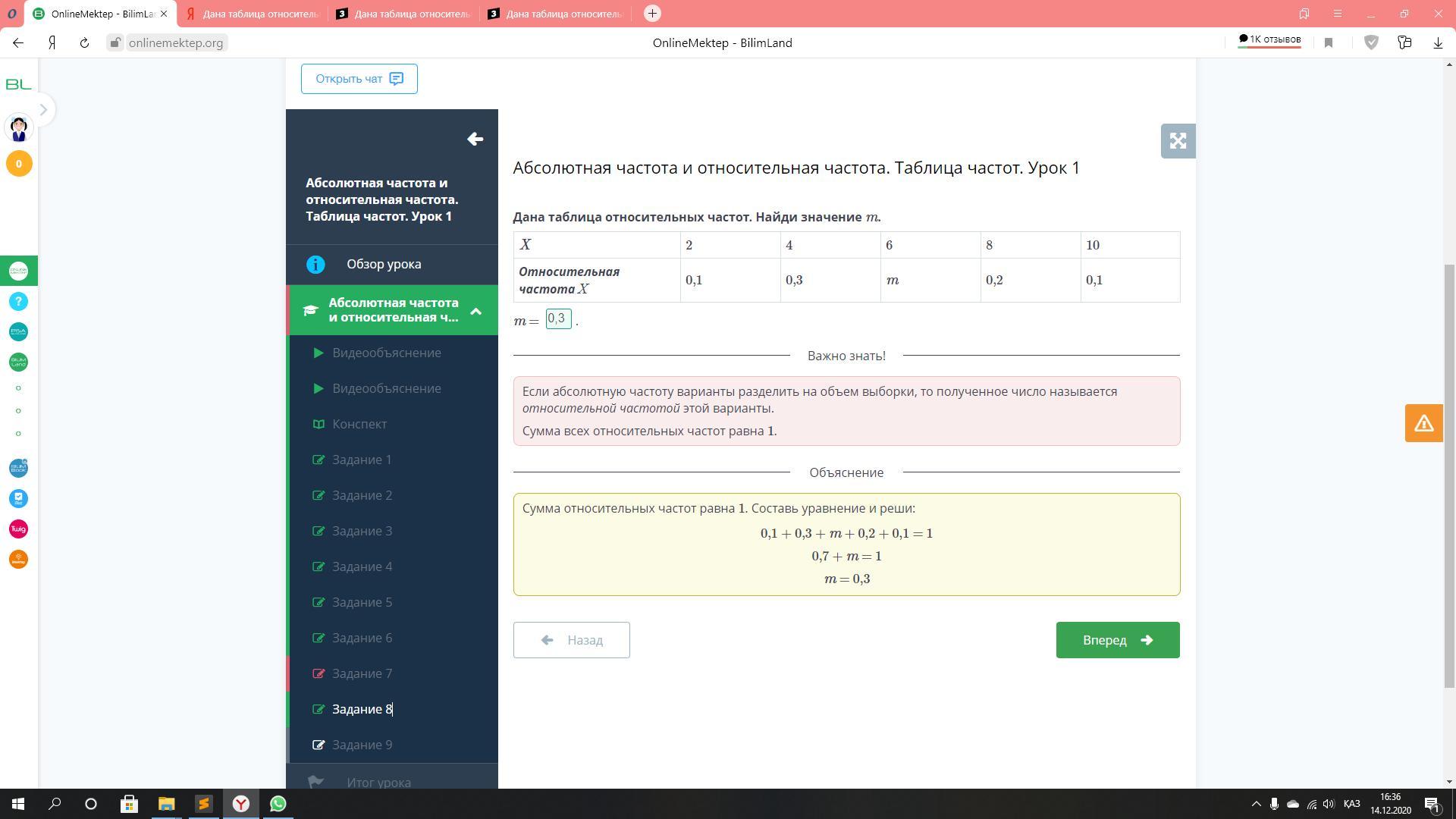Screen dimensions: 1456x819
Task: Click the BL logo in left bar
Action: click(x=18, y=84)
